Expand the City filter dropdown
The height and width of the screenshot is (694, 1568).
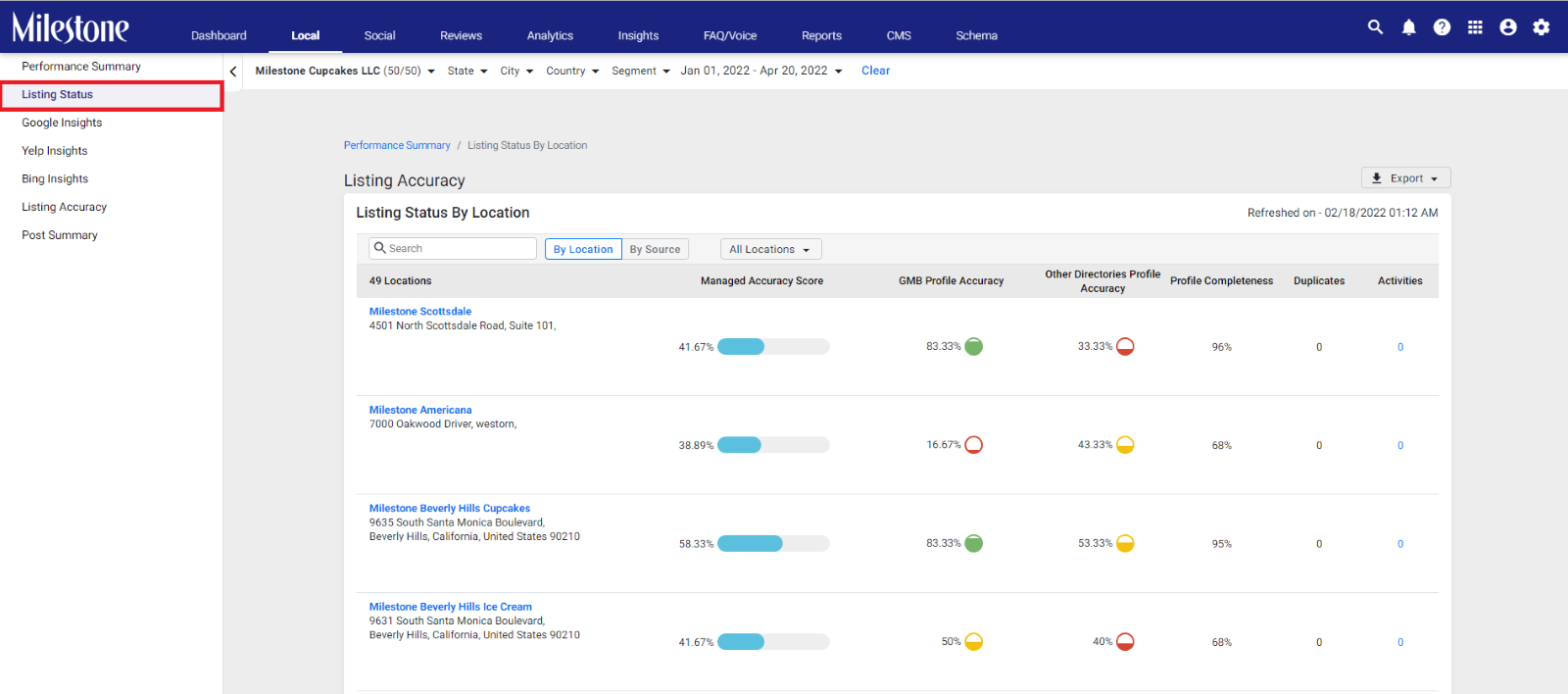[x=516, y=71]
